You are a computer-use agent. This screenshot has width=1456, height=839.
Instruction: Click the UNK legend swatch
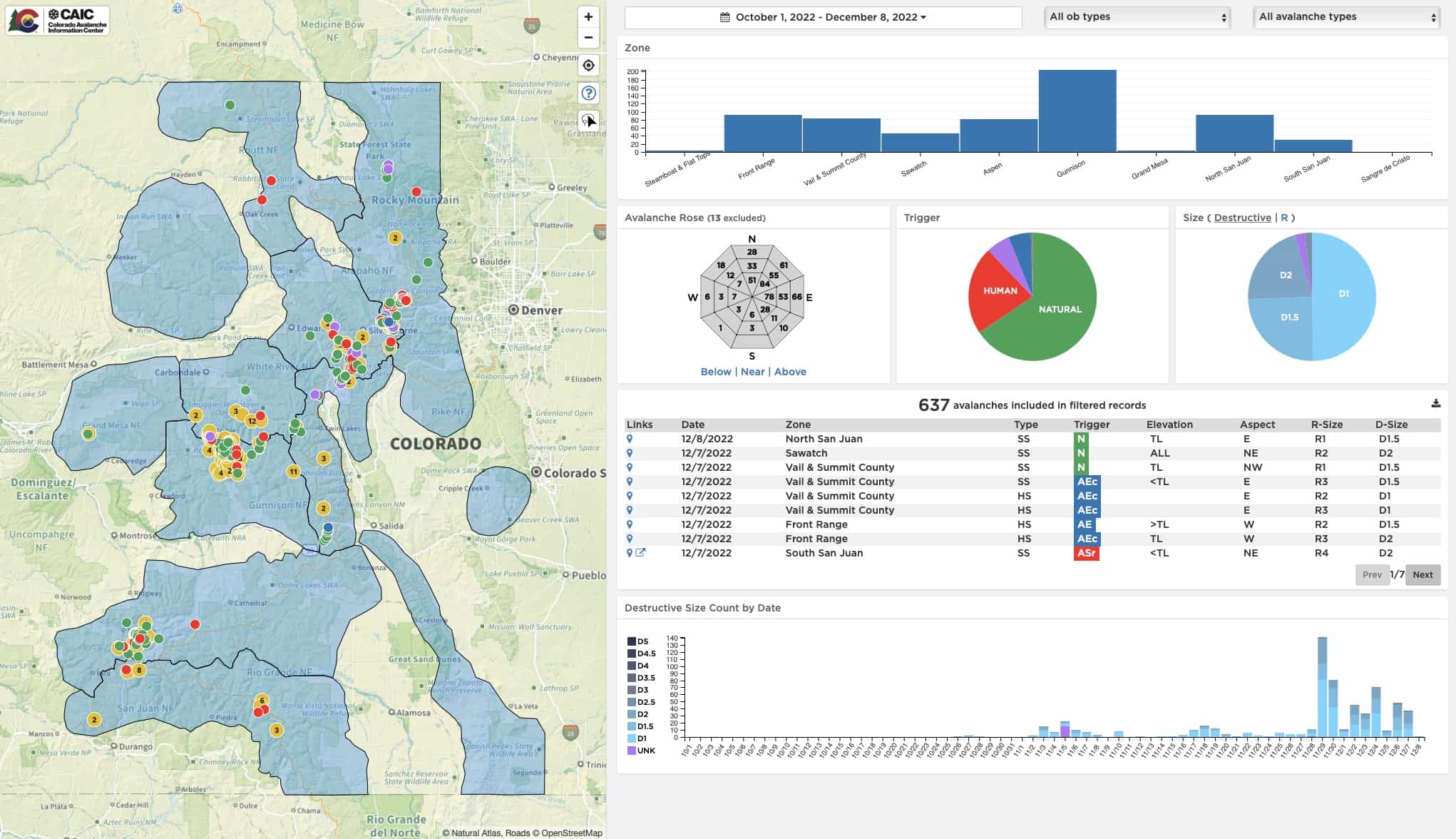632,751
